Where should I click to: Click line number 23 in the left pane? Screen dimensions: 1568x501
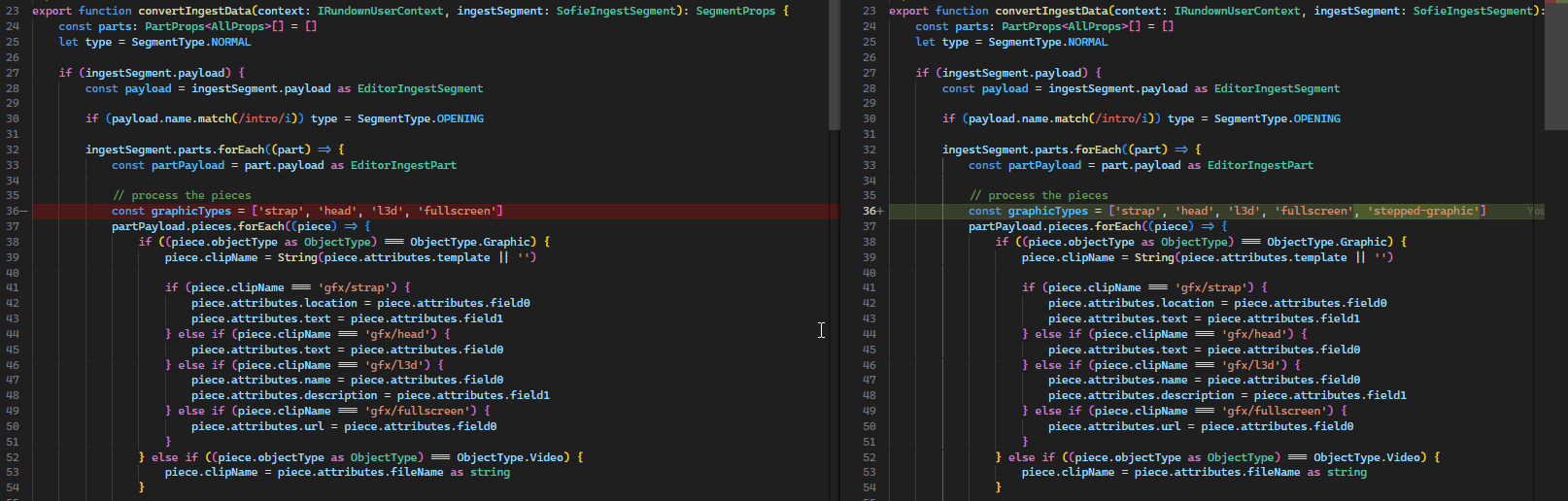coord(13,11)
